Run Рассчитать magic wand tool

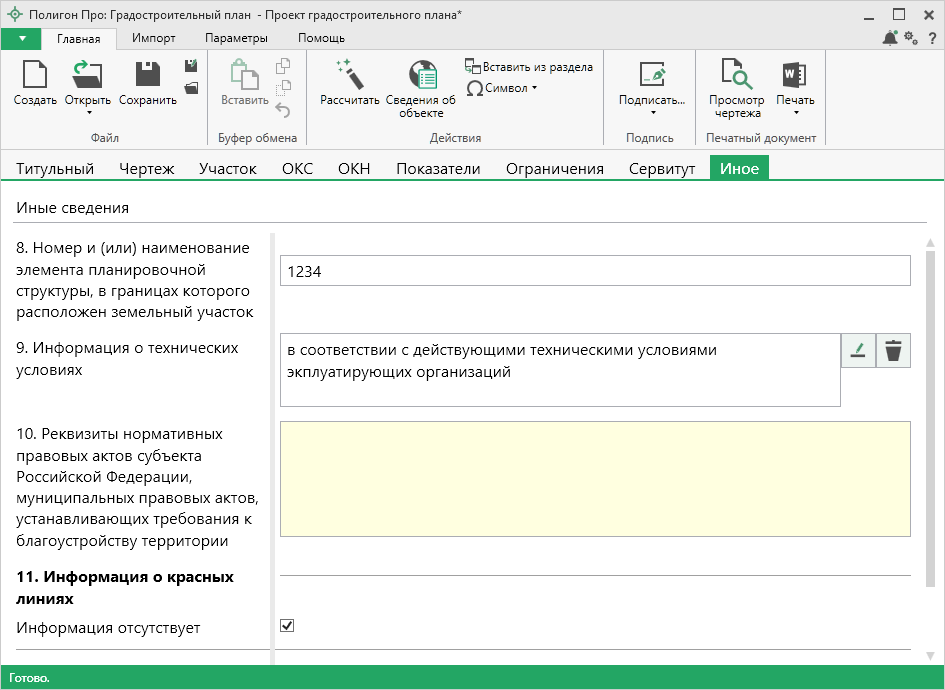click(x=349, y=77)
